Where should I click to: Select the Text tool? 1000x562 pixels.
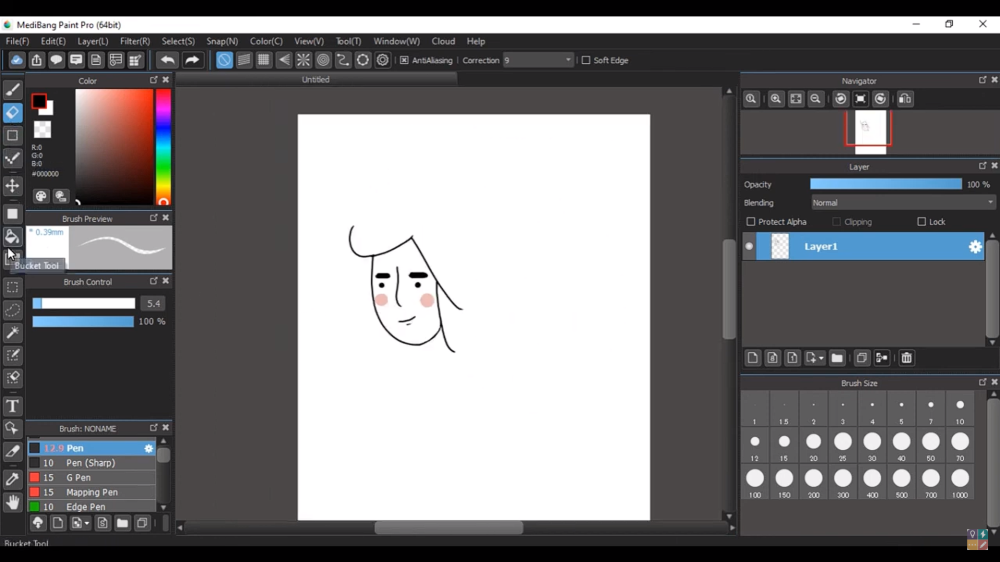tap(13, 406)
